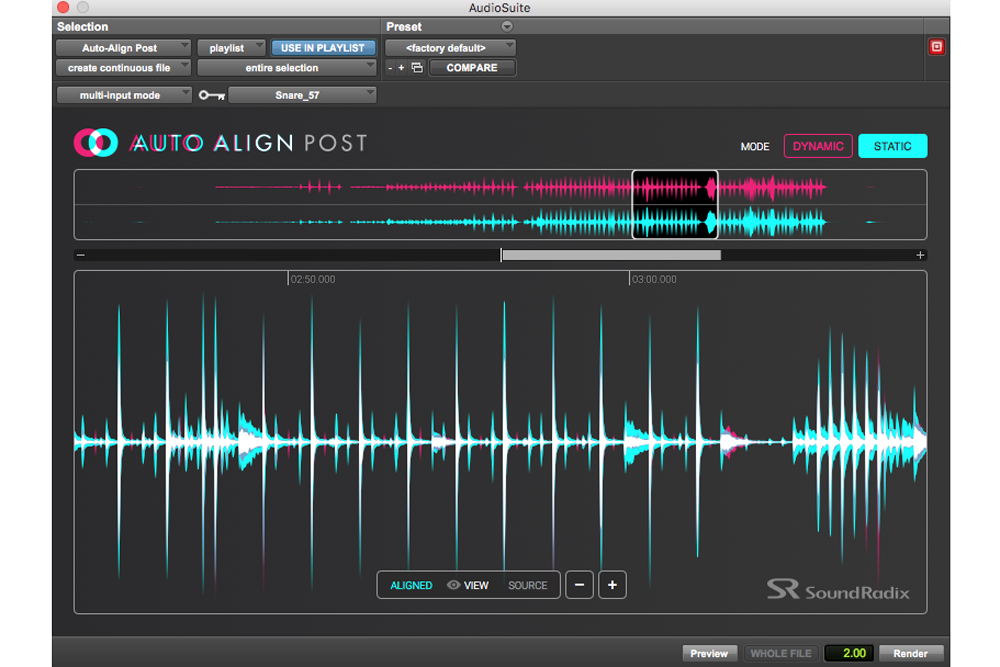Click the Preview button
This screenshot has height=667, width=1000.
(709, 653)
